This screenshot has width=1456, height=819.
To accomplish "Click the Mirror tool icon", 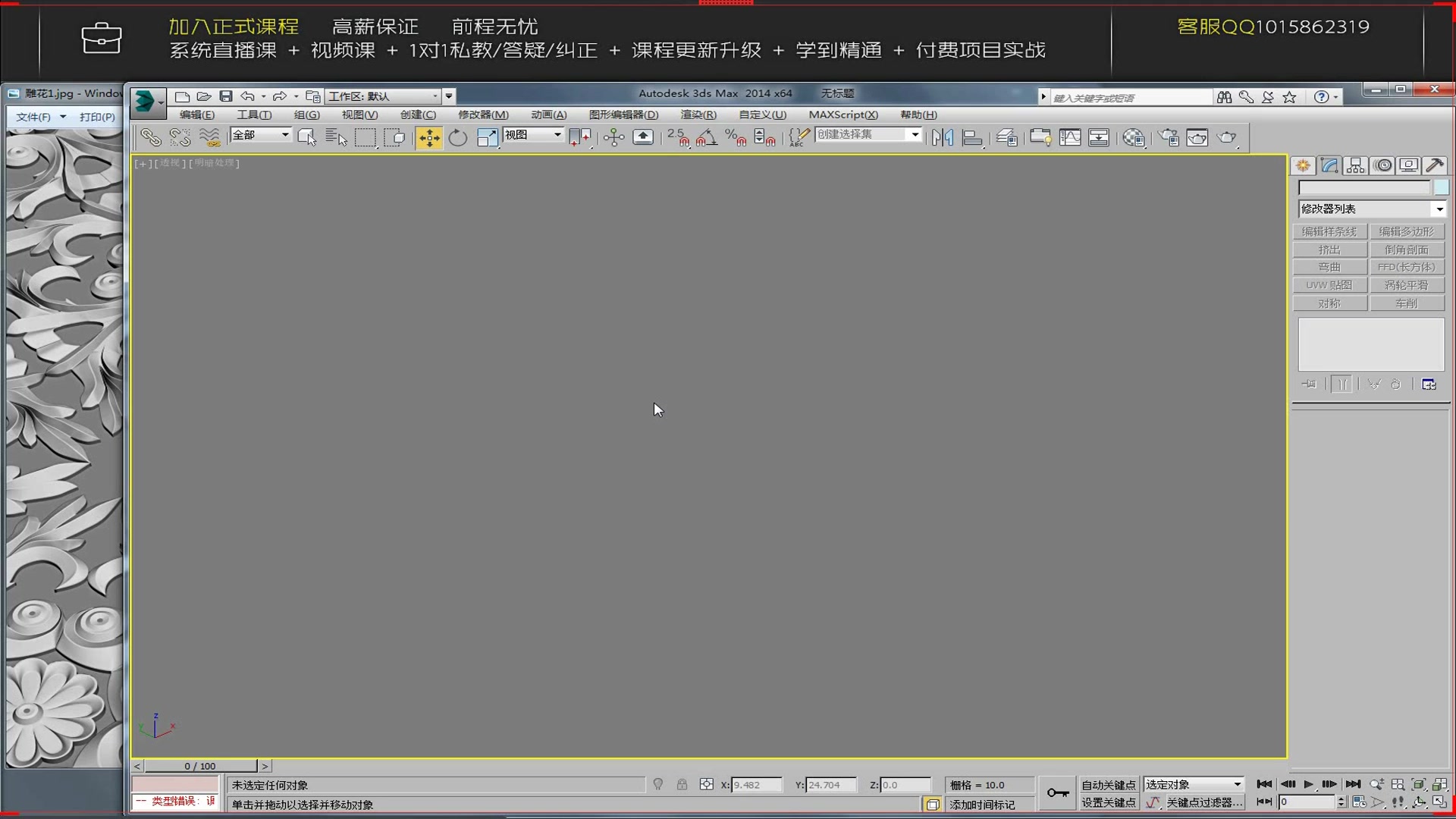I will click(x=941, y=137).
